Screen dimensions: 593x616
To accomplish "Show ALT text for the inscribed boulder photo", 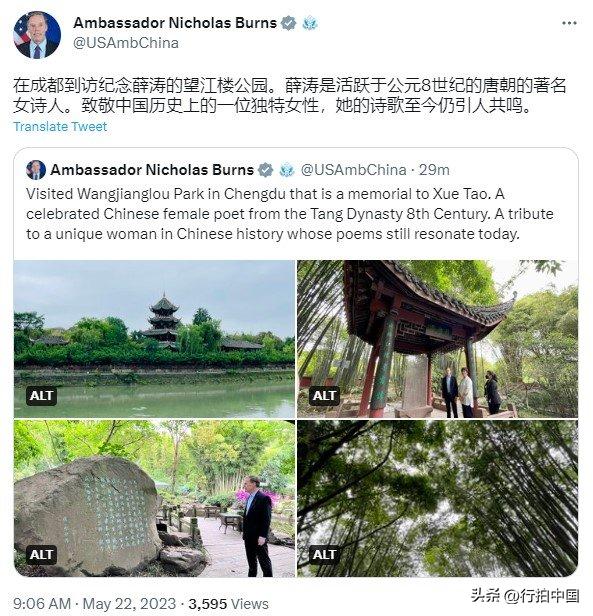I will [42, 555].
